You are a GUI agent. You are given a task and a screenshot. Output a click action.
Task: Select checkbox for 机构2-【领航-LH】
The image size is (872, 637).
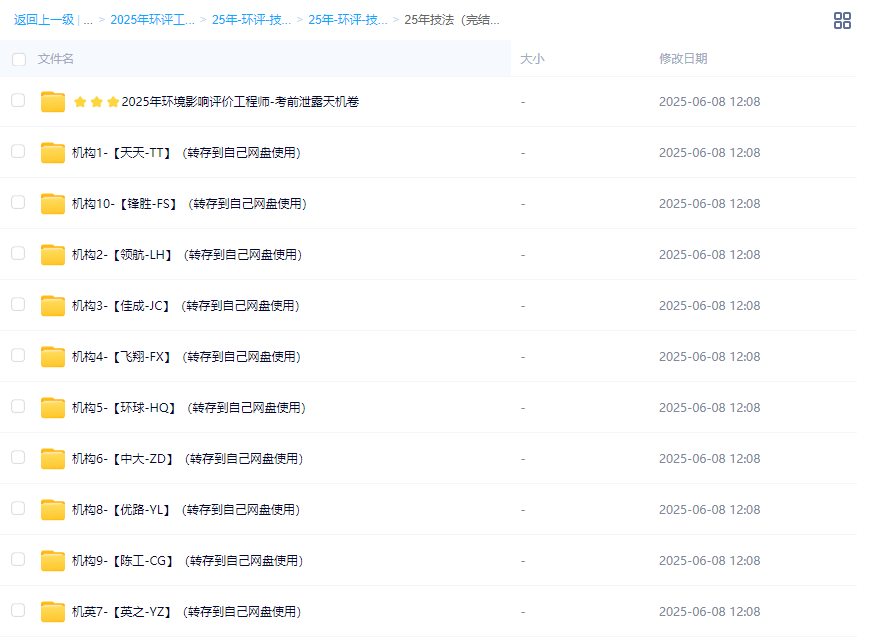click(18, 253)
